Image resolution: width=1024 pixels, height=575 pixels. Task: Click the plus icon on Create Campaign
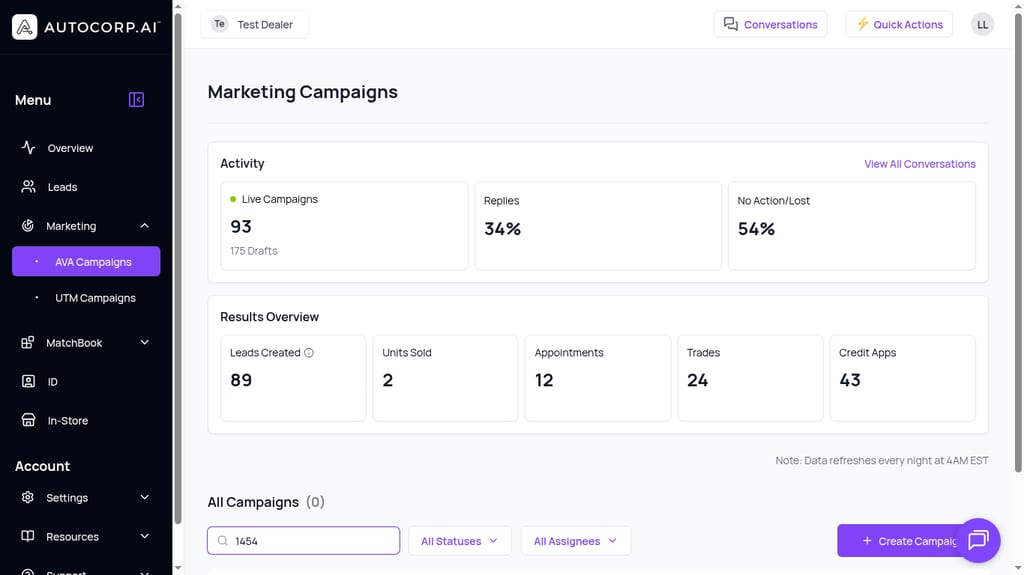867,540
